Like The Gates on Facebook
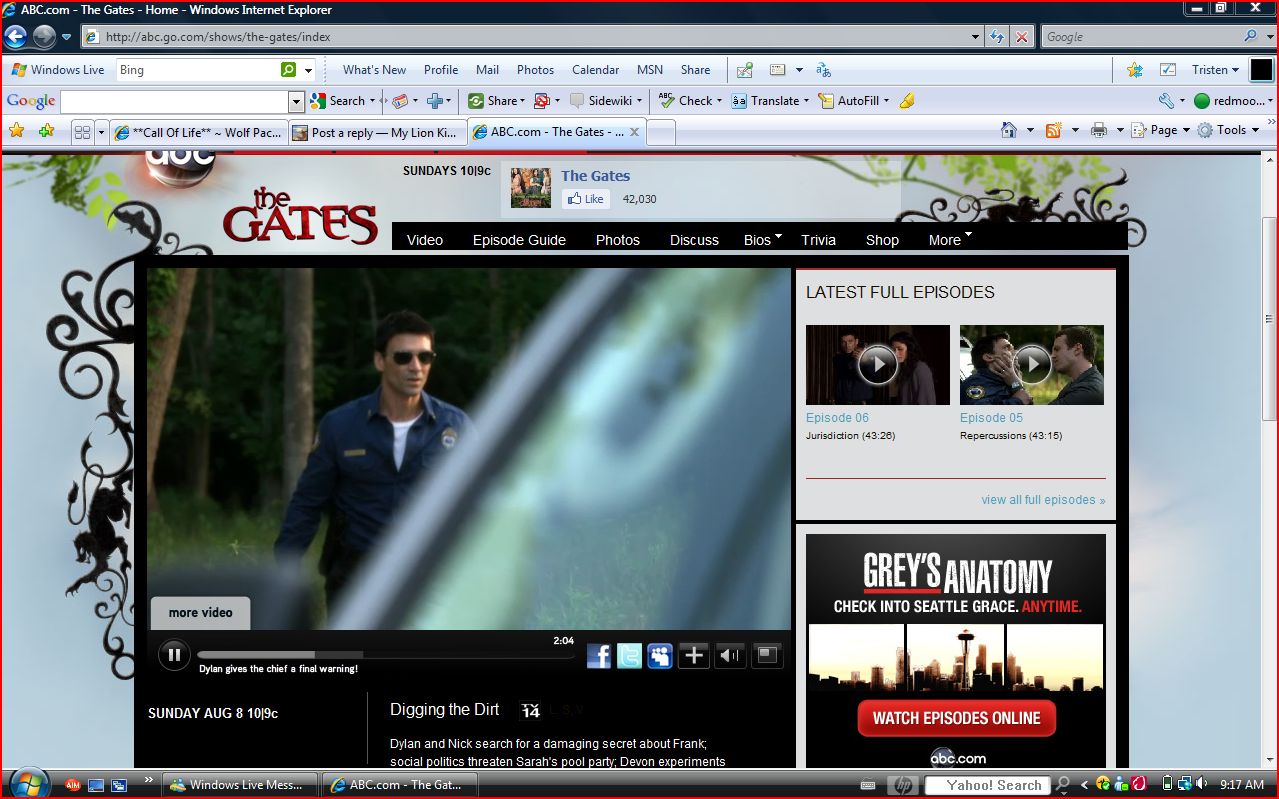The image size is (1279, 799). click(585, 199)
